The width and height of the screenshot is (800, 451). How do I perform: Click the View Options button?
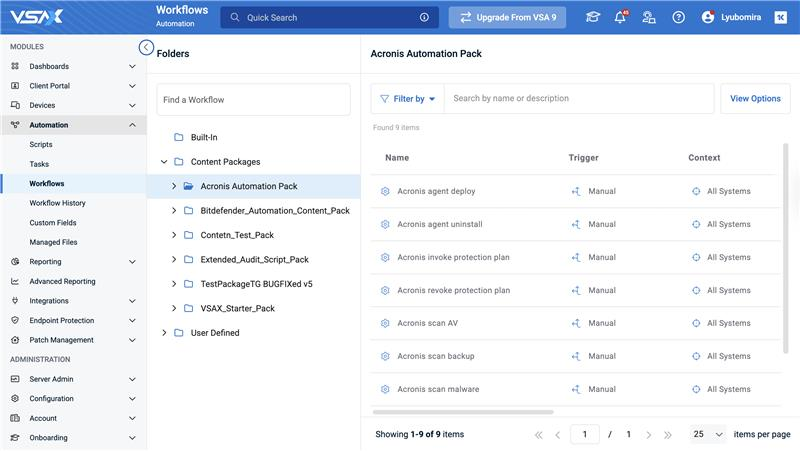[755, 98]
